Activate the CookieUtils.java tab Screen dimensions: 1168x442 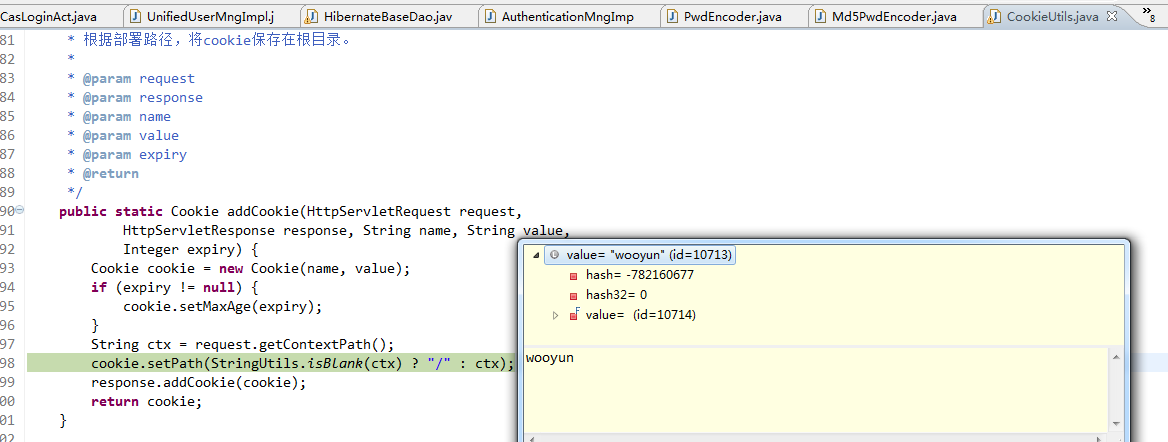point(1052,16)
